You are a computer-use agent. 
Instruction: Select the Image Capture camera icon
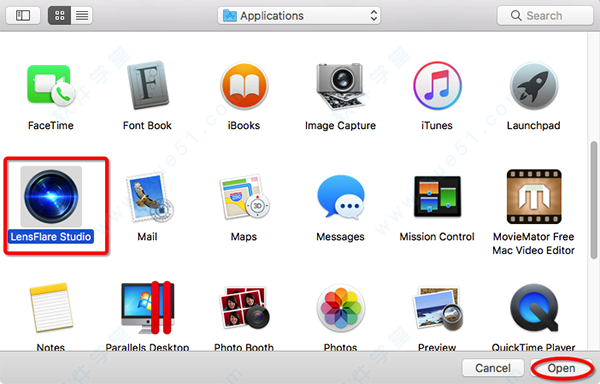(x=340, y=86)
